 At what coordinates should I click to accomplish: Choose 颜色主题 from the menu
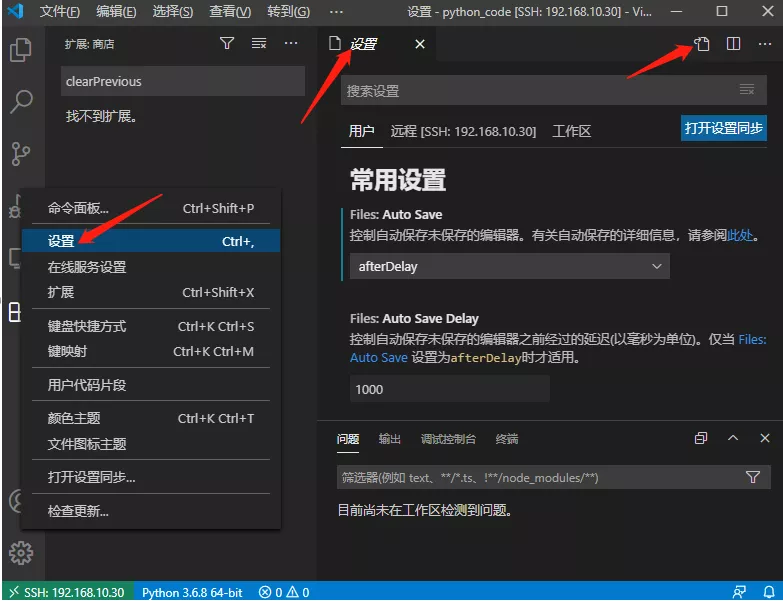point(75,418)
